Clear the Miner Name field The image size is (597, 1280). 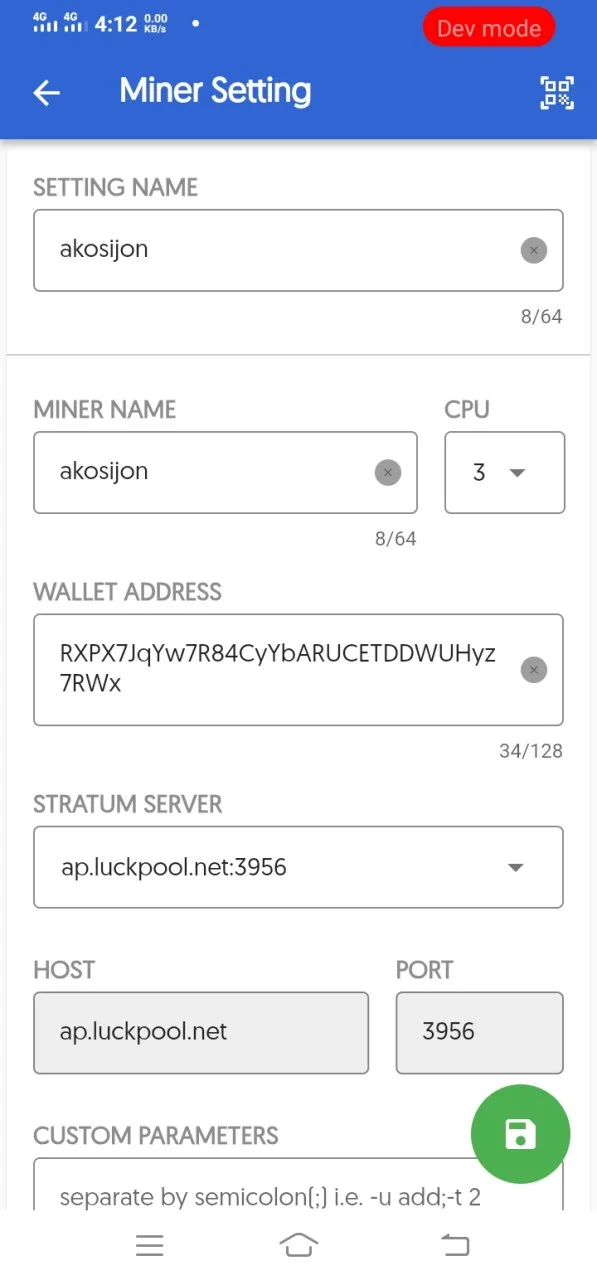click(388, 472)
